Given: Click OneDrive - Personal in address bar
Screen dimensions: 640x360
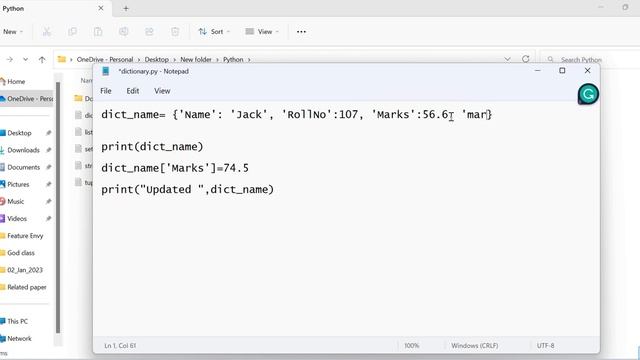Looking at the screenshot, I should [x=105, y=60].
